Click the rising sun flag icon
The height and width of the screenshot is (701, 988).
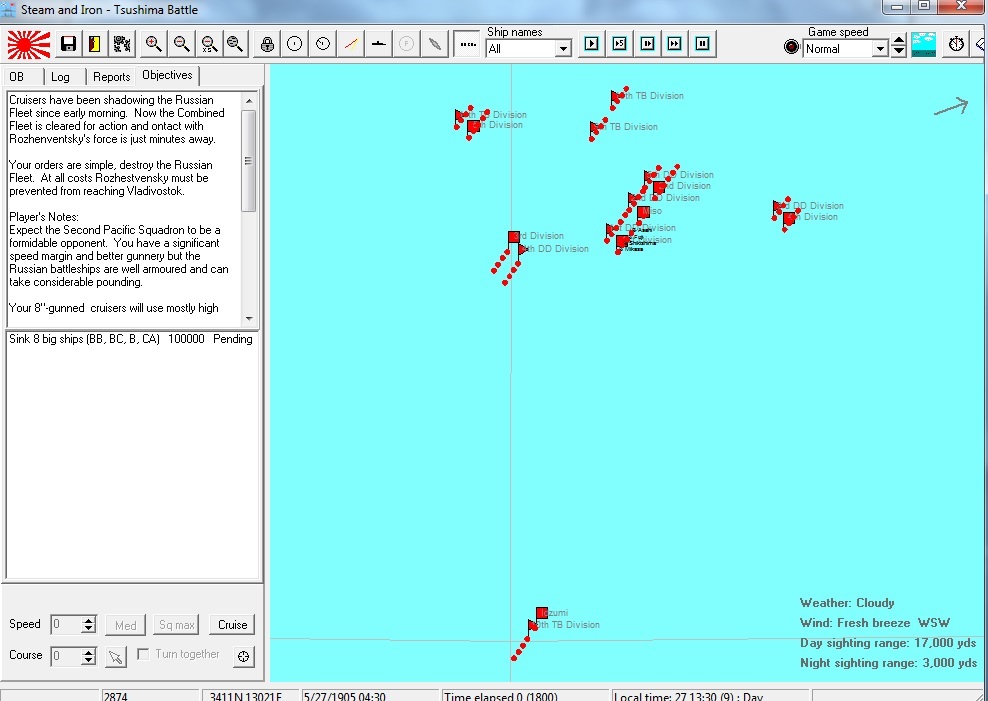click(29, 45)
